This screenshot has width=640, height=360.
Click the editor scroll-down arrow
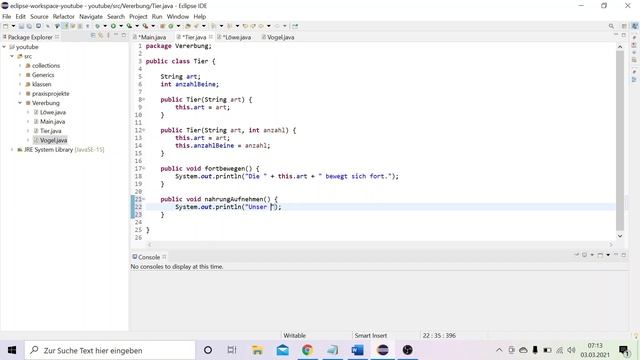point(620,236)
